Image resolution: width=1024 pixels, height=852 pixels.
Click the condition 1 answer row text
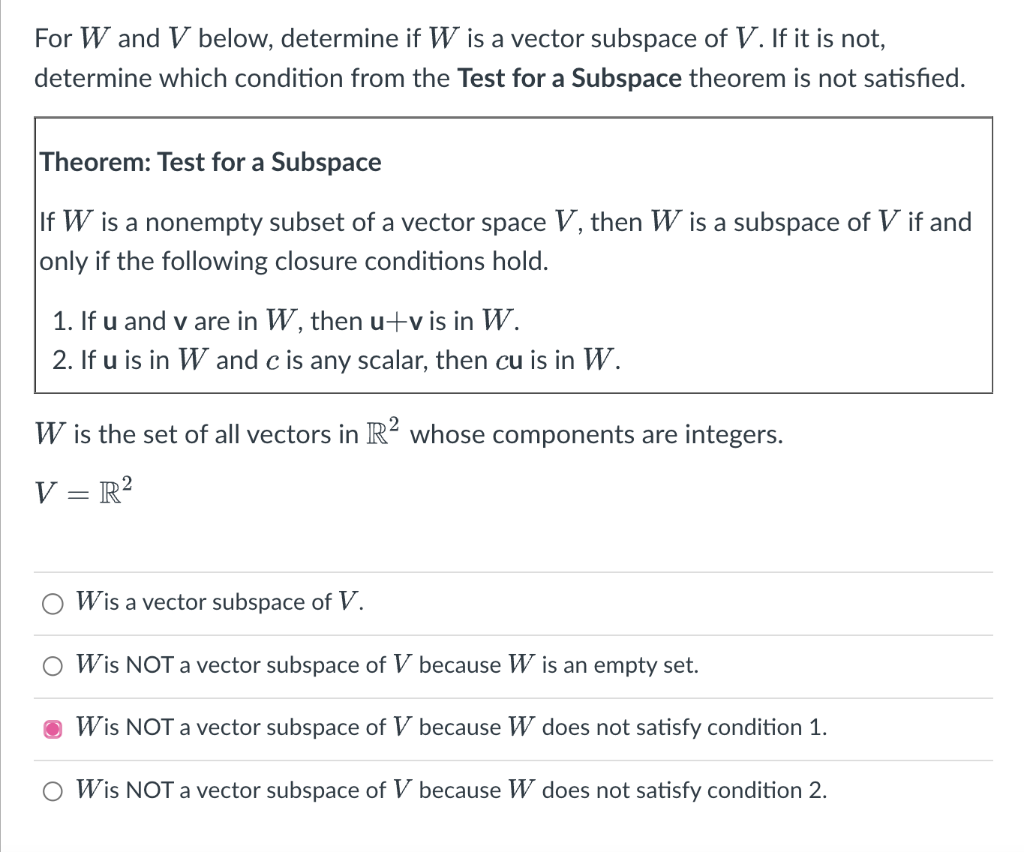[x=450, y=727]
